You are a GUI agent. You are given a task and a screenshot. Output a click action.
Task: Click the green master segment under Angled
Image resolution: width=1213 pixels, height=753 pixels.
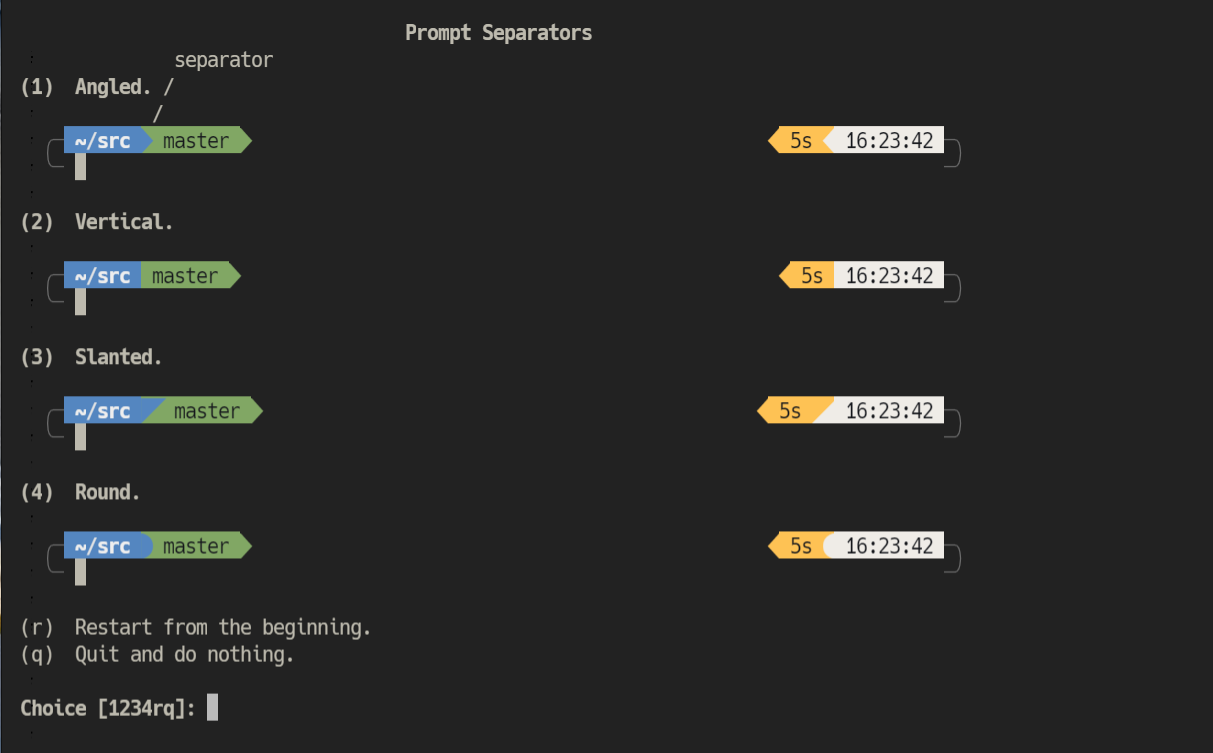pyautogui.click(x=196, y=140)
